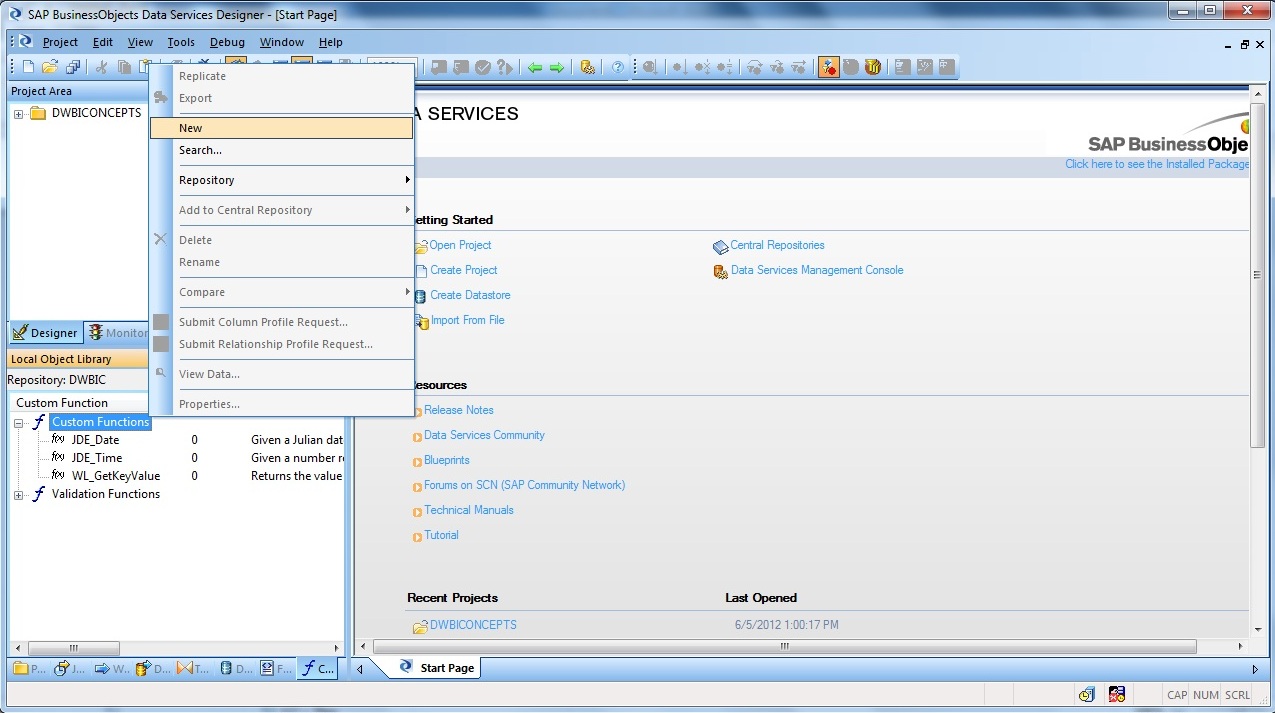Click the red status bar icon beside the globe
1275x713 pixels.
click(1117, 694)
